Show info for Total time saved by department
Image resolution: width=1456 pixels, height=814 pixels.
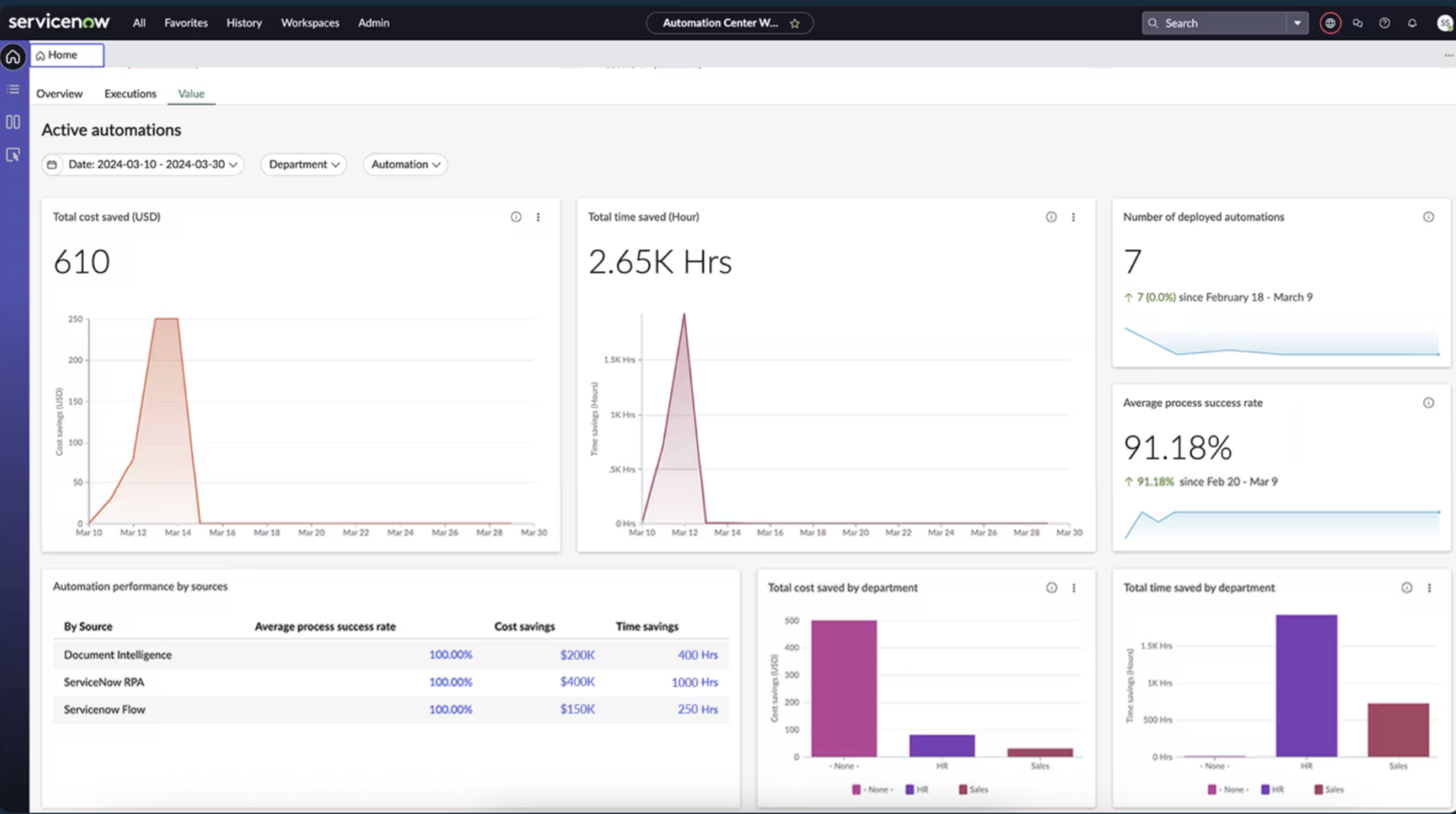(x=1407, y=588)
